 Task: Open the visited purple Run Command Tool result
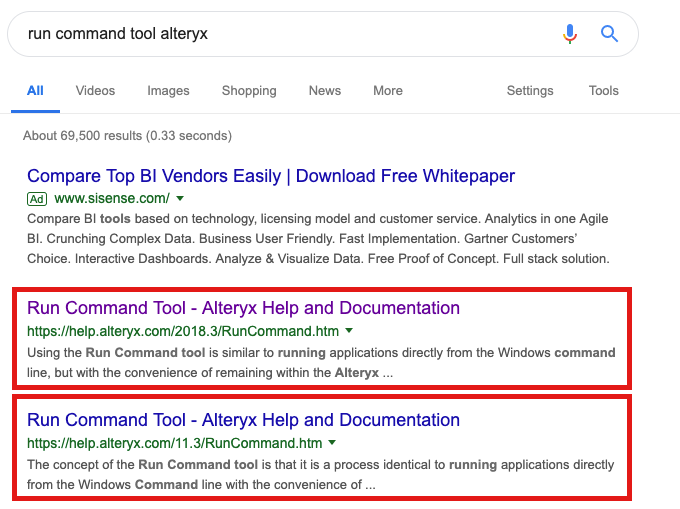point(243,308)
